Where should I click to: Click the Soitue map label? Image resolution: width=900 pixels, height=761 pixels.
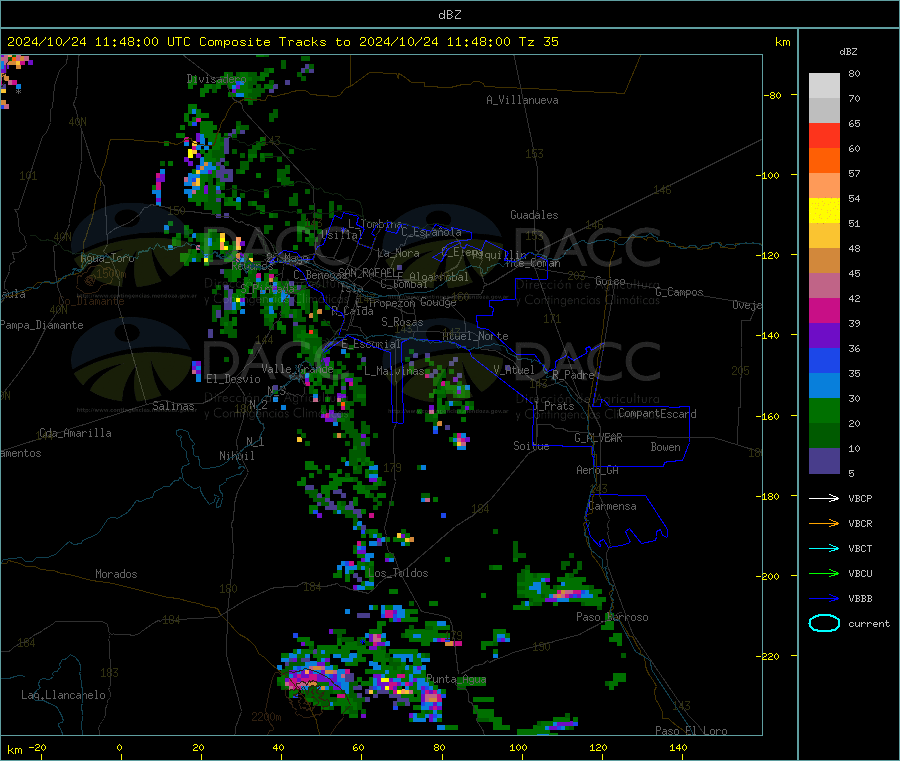click(x=531, y=446)
